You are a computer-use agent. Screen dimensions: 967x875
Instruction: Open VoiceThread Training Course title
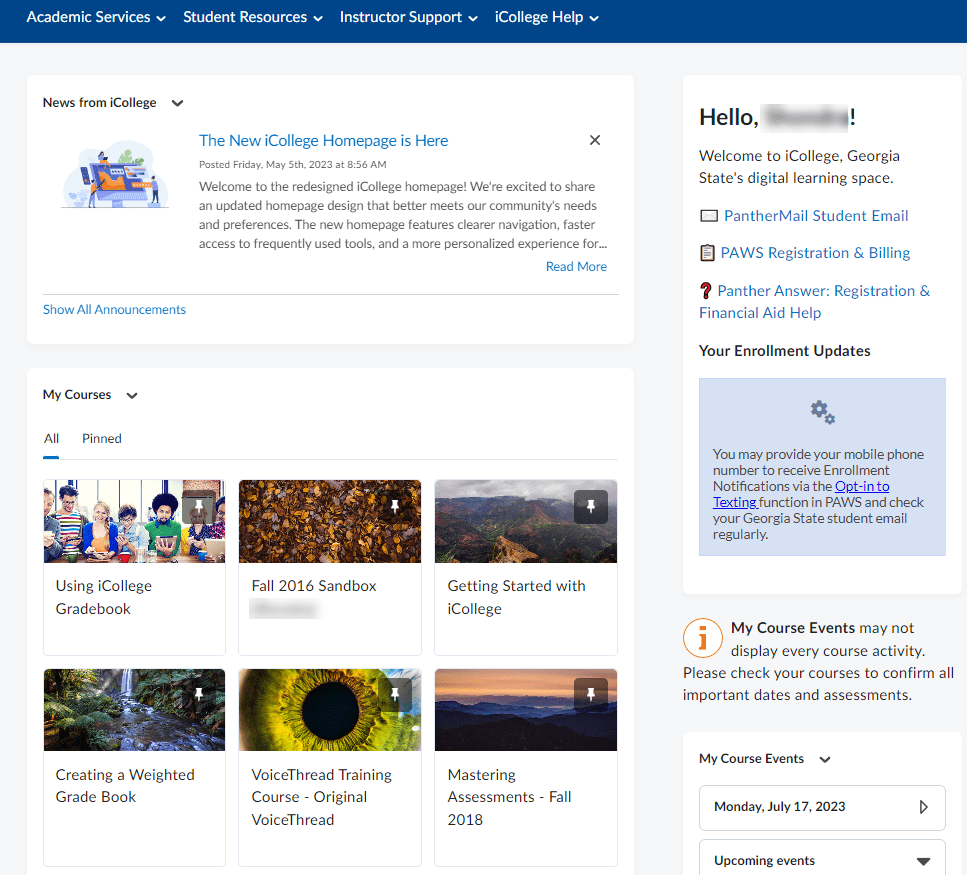(x=321, y=797)
